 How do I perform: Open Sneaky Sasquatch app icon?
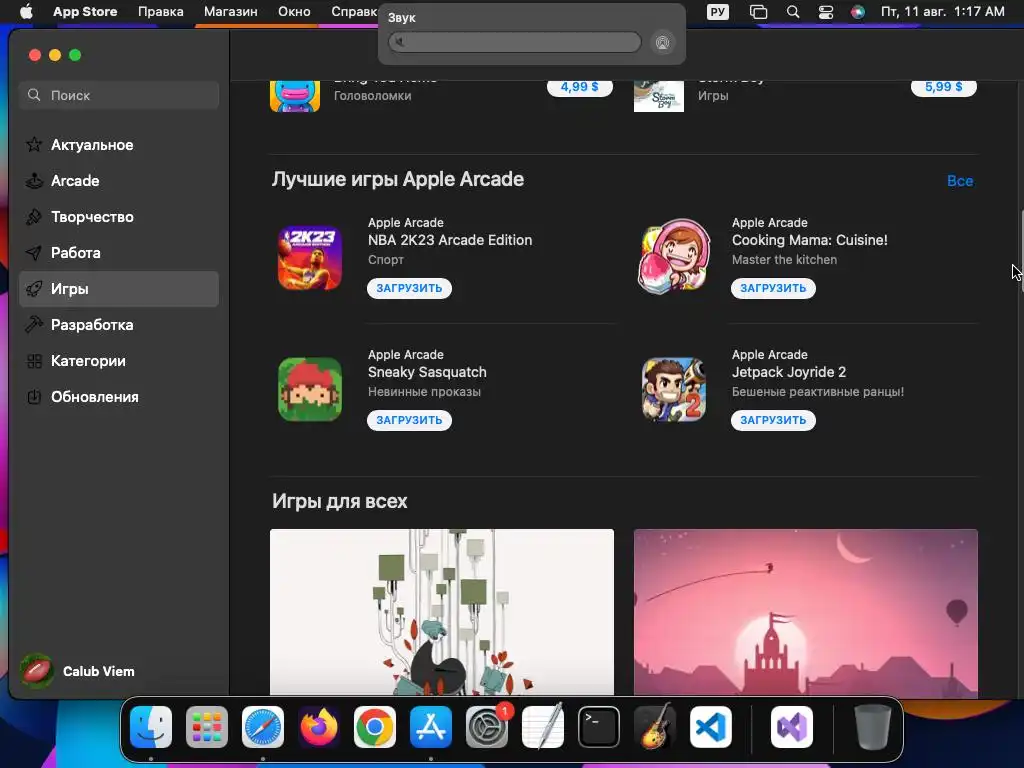[x=310, y=389]
